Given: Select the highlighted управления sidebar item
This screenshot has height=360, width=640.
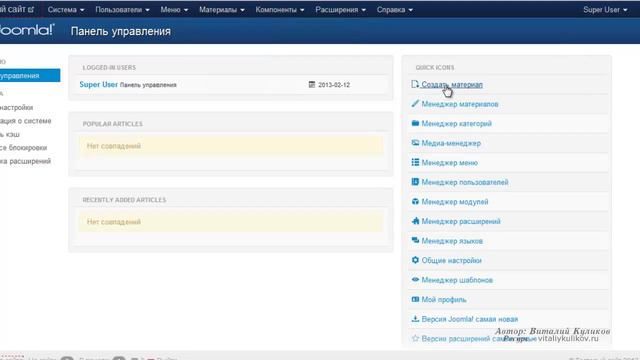Looking at the screenshot, I should point(30,76).
